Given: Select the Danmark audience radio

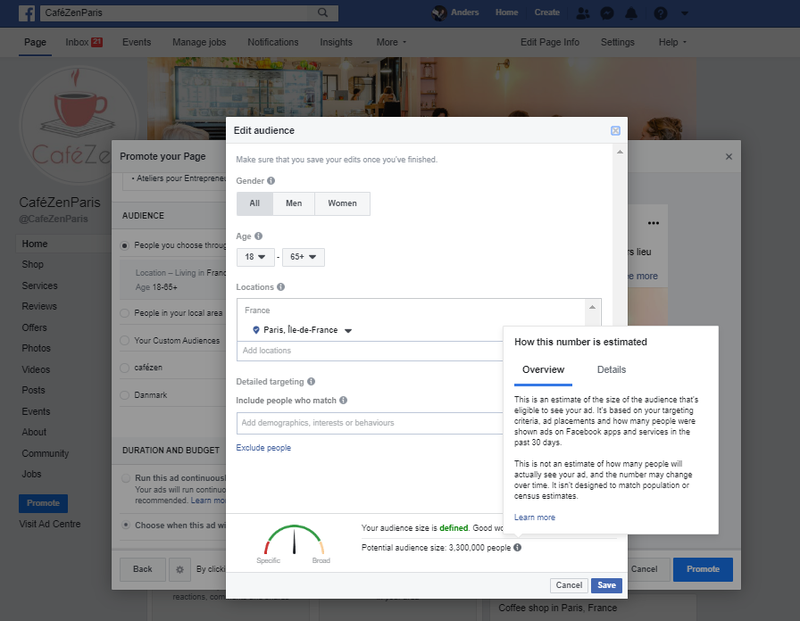Looking at the screenshot, I should (124, 395).
